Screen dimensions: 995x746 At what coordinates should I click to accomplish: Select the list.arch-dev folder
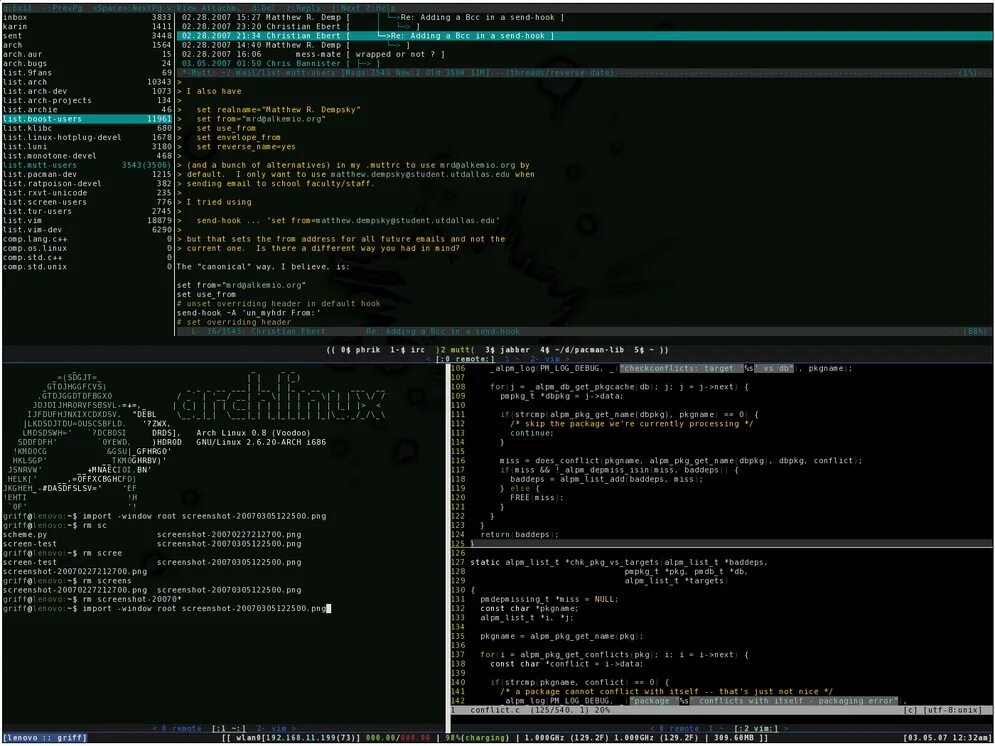(88, 91)
